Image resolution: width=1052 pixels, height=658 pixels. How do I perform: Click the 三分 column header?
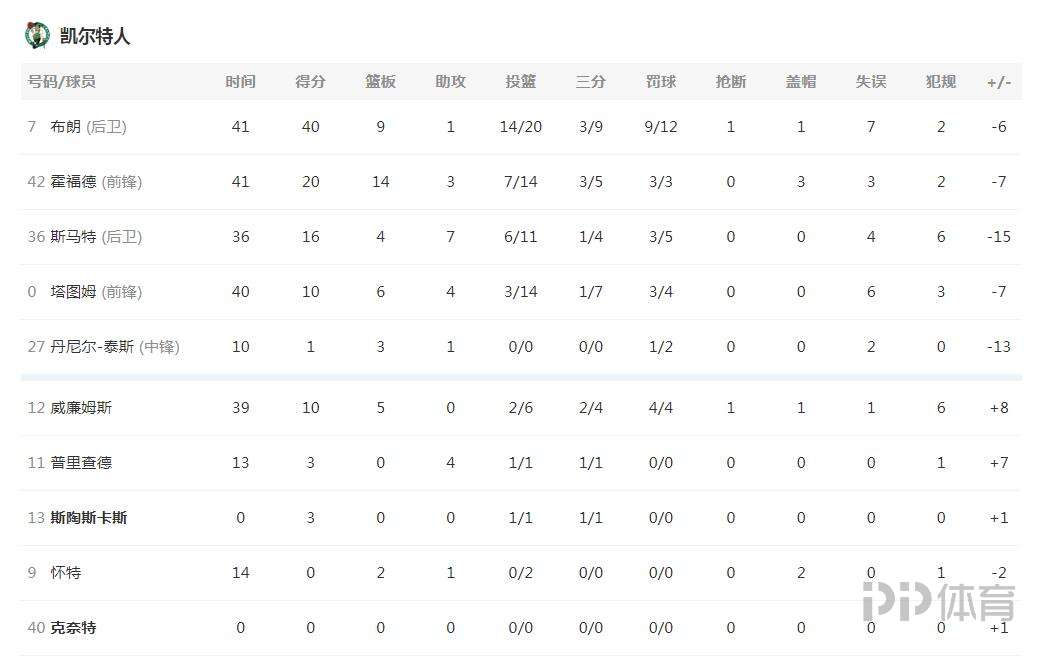pos(590,82)
